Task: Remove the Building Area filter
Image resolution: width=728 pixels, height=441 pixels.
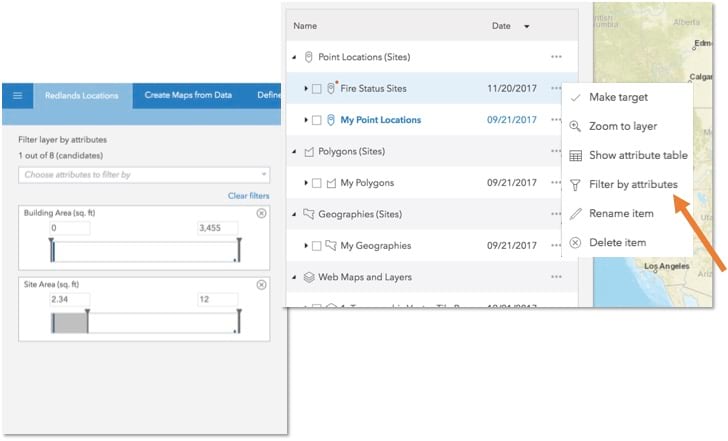Action: tap(262, 213)
